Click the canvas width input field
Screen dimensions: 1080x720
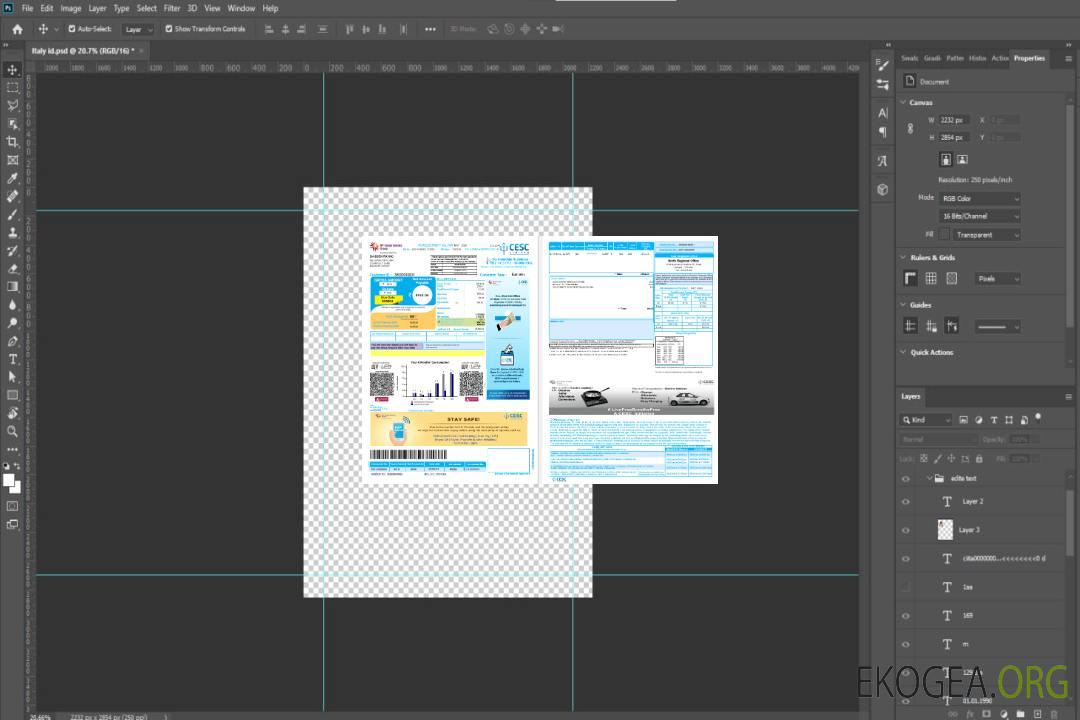pyautogui.click(x=954, y=120)
